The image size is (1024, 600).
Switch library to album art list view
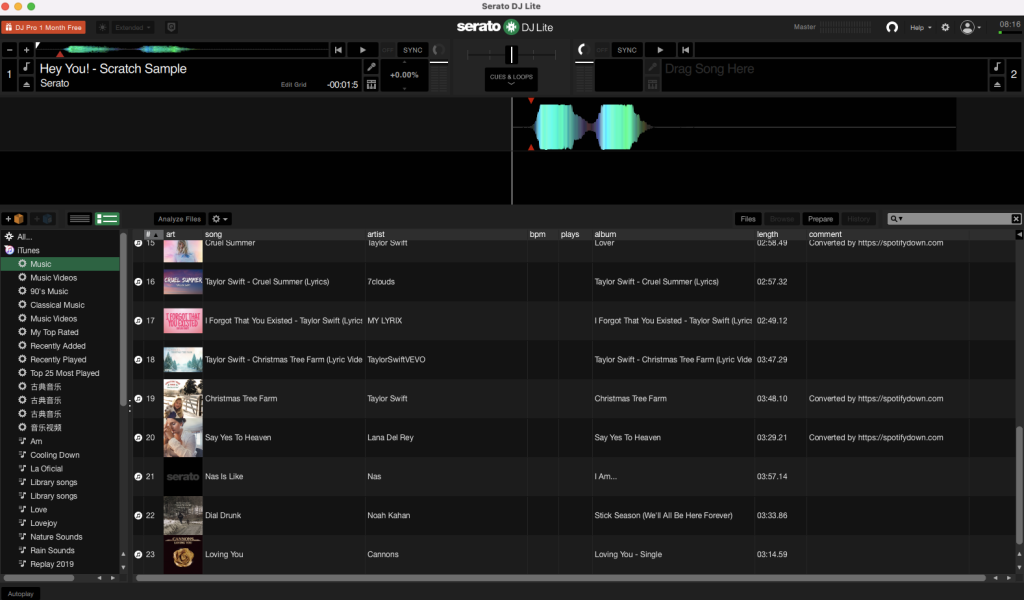pos(107,218)
